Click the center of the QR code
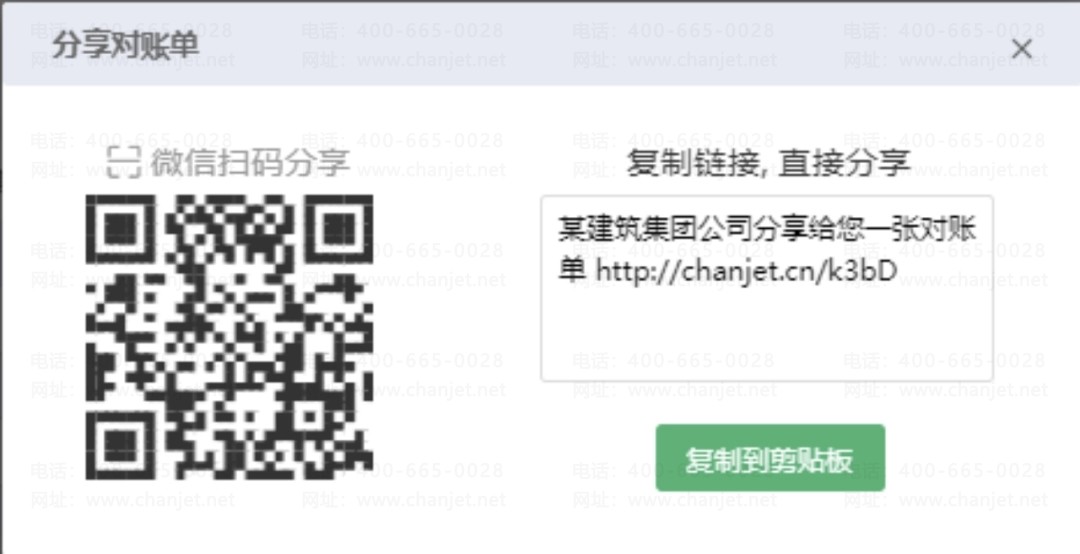The image size is (1080, 554). tap(229, 337)
